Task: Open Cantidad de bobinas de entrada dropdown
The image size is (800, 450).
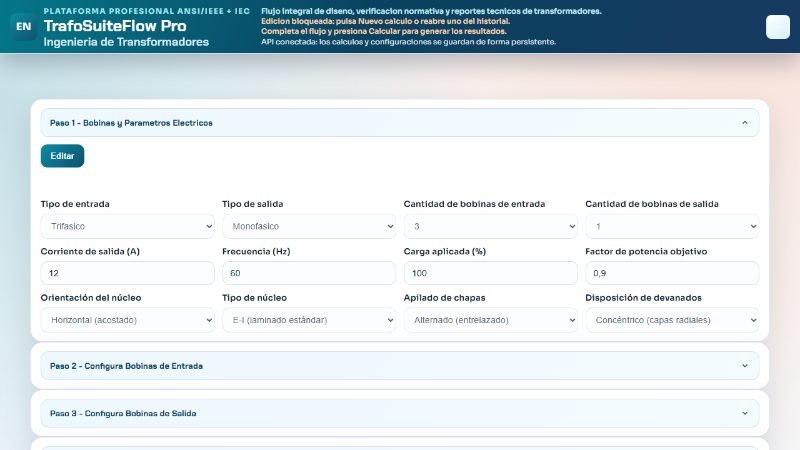Action: click(490, 226)
